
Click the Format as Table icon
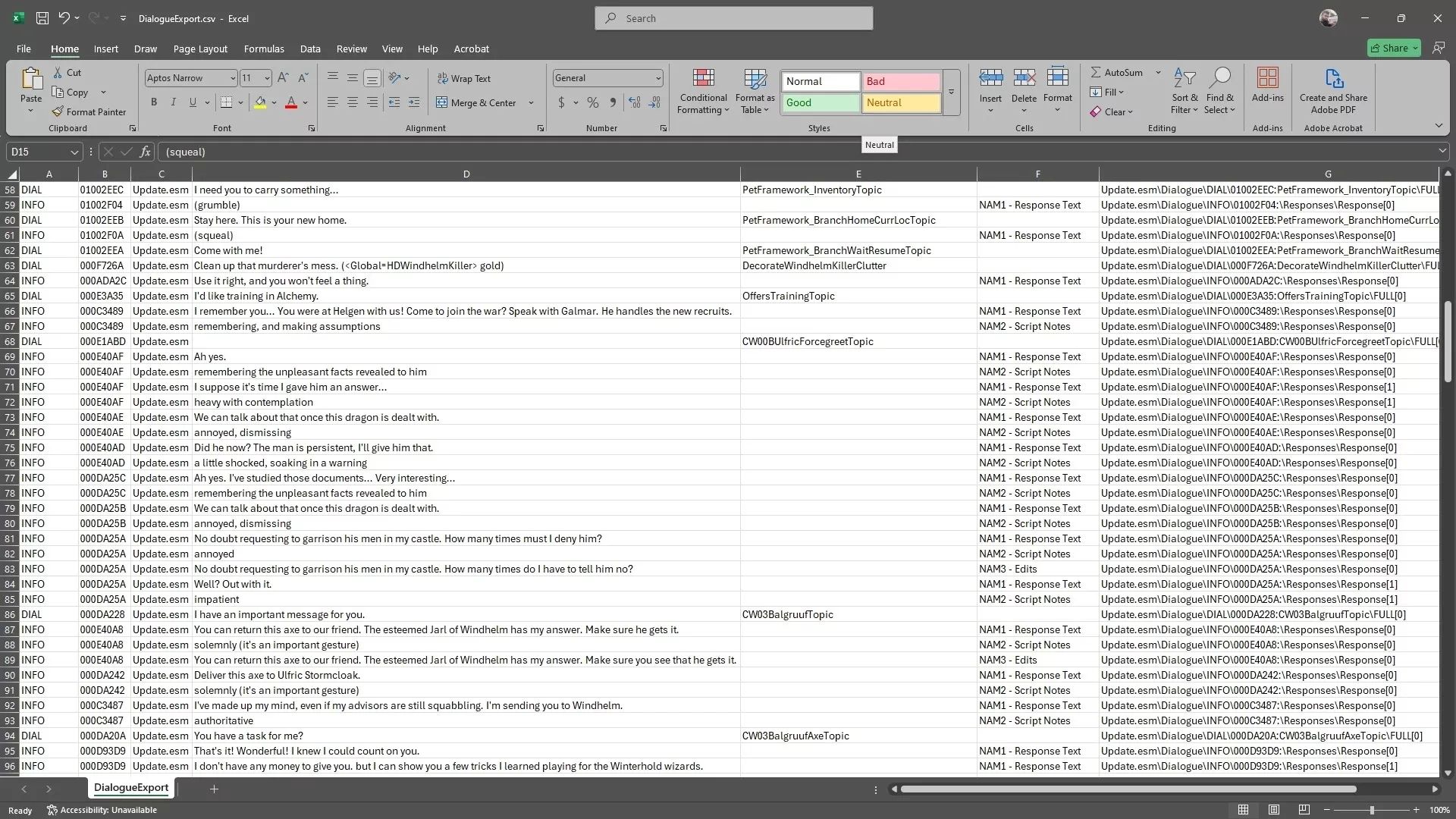click(755, 79)
